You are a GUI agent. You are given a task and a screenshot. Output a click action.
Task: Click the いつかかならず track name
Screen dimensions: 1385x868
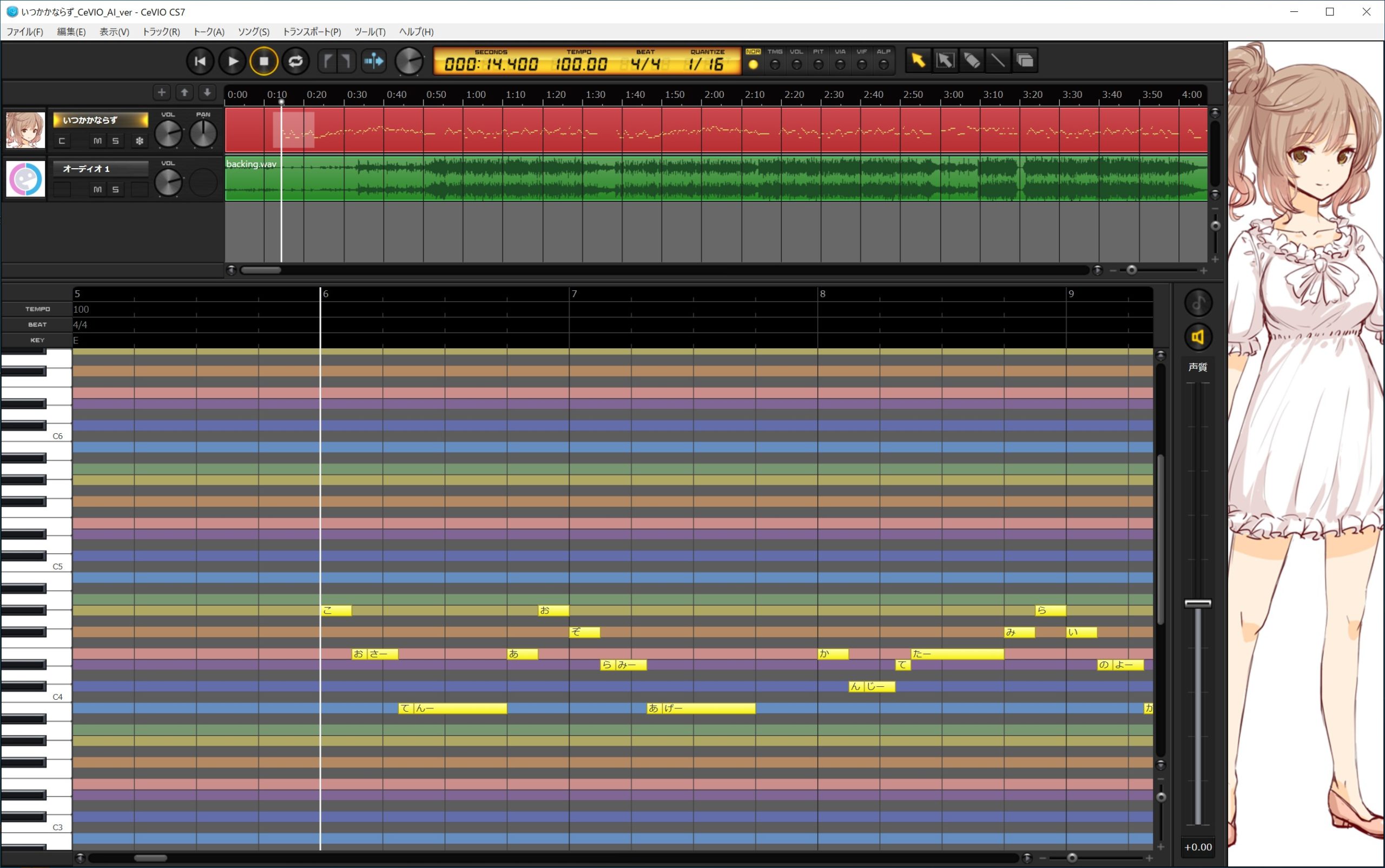[101, 120]
